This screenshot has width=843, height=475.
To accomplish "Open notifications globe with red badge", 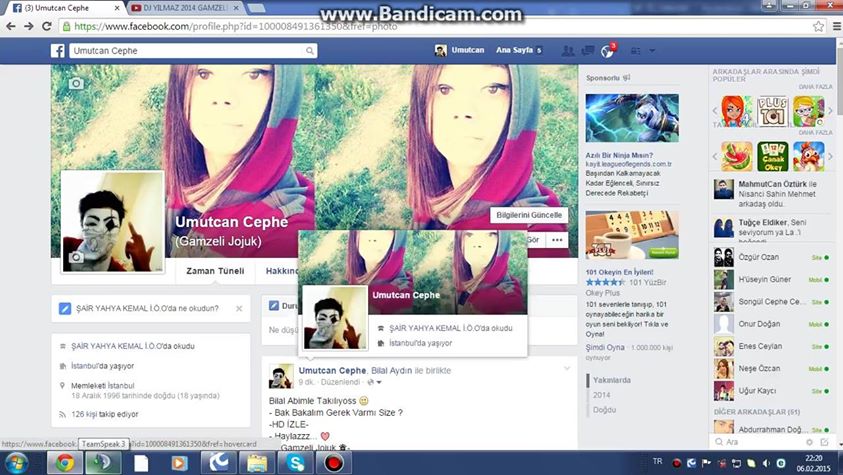I will coord(608,51).
